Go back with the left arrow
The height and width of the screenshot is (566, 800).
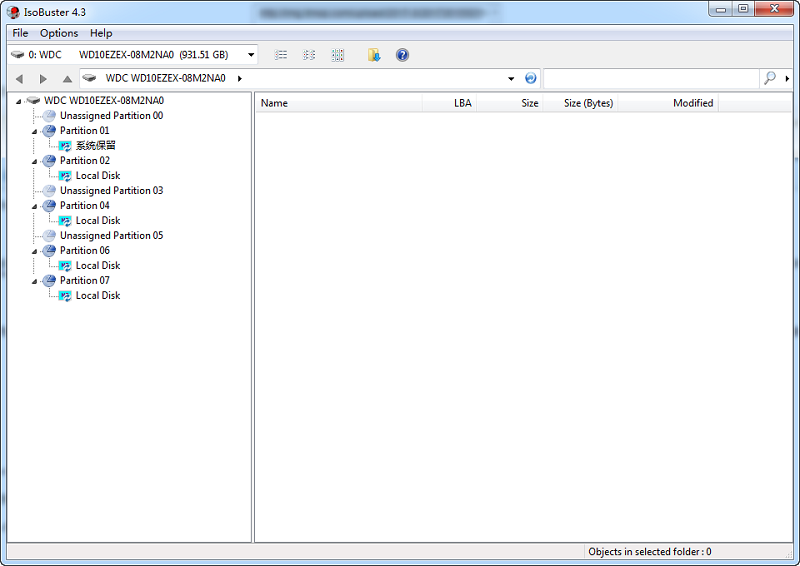pyautogui.click(x=19, y=79)
